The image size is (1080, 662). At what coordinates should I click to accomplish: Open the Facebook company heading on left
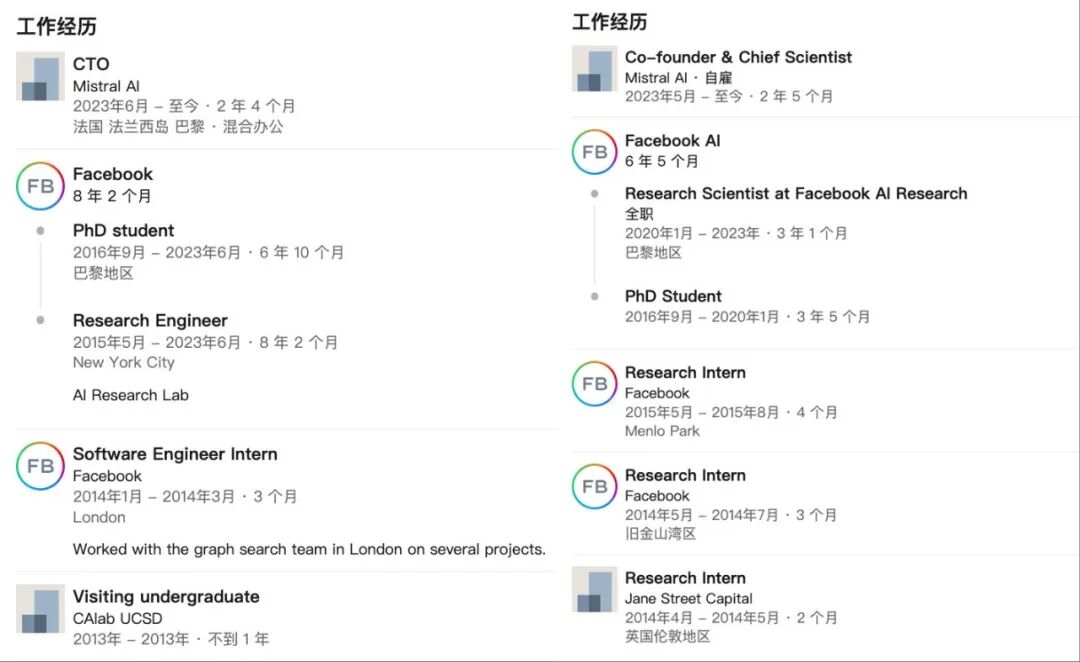[x=113, y=174]
